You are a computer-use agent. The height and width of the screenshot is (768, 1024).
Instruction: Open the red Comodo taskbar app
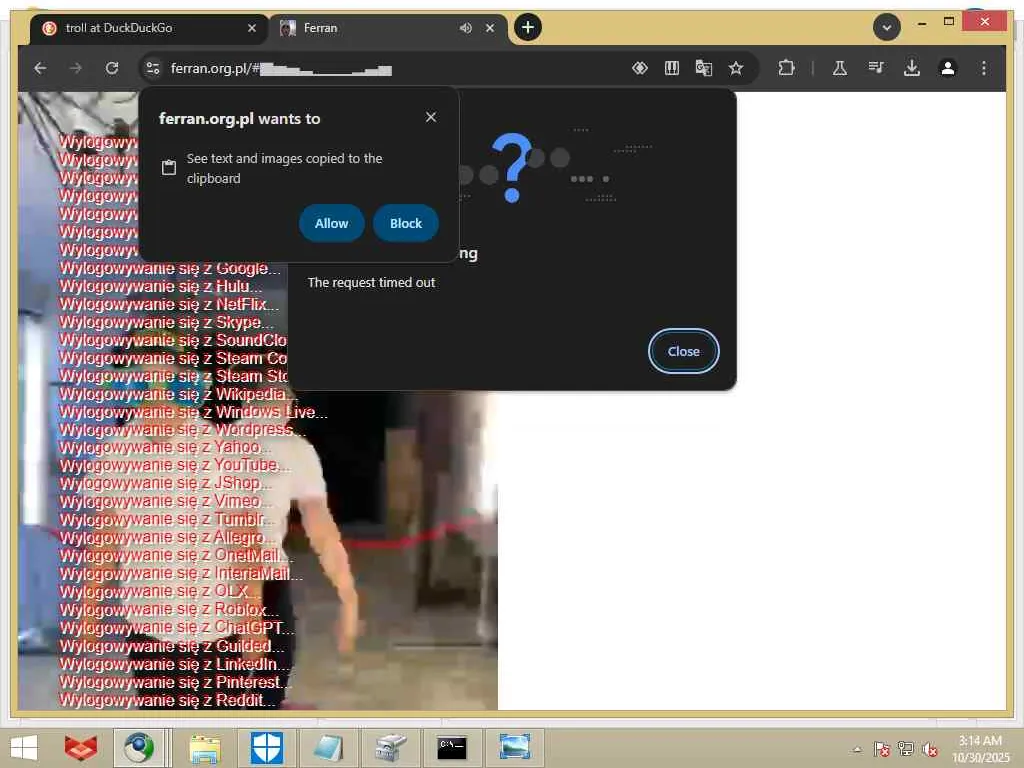click(81, 748)
